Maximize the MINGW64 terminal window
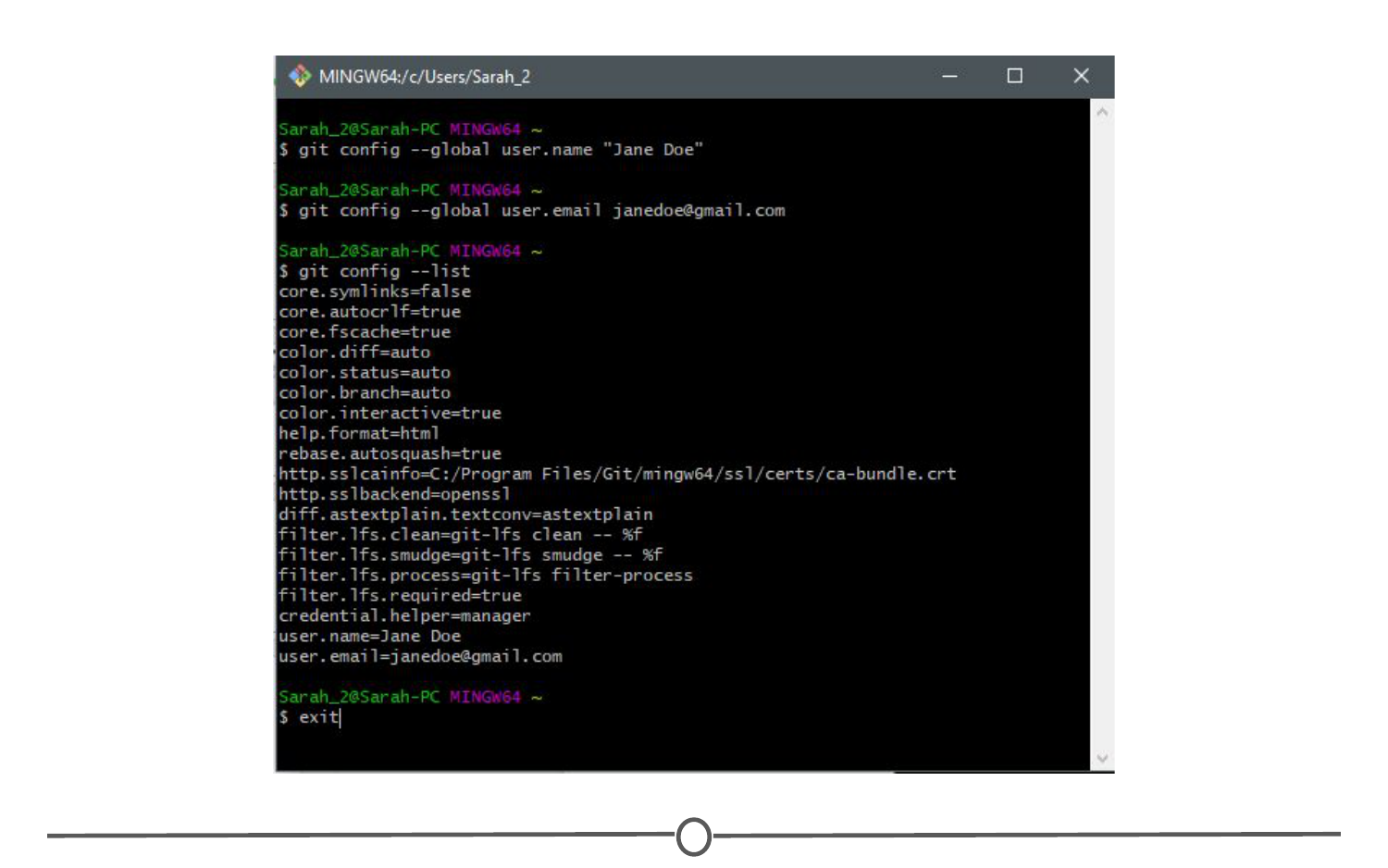The width and height of the screenshot is (1388, 868). [1015, 76]
